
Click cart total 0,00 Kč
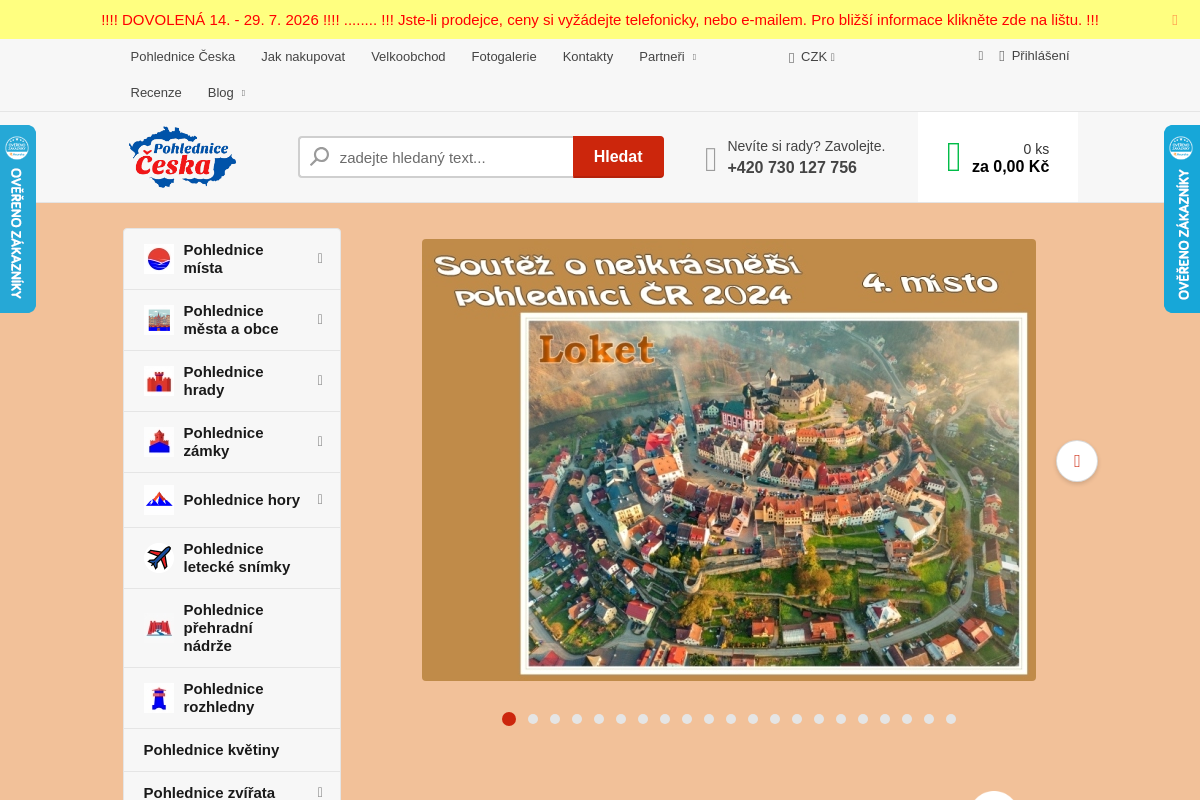1010,167
